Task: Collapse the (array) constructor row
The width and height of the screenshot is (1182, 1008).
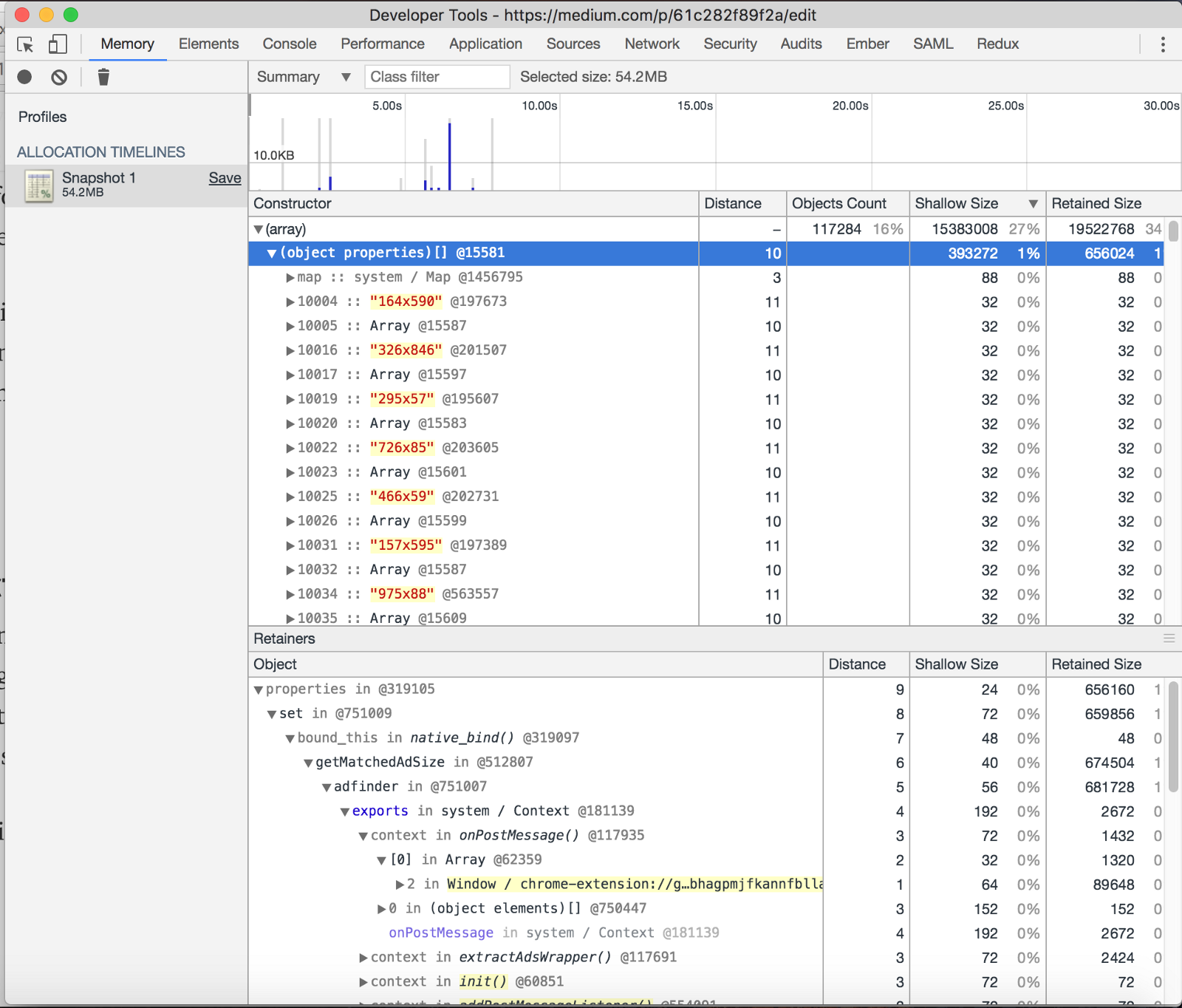Action: tap(258, 230)
